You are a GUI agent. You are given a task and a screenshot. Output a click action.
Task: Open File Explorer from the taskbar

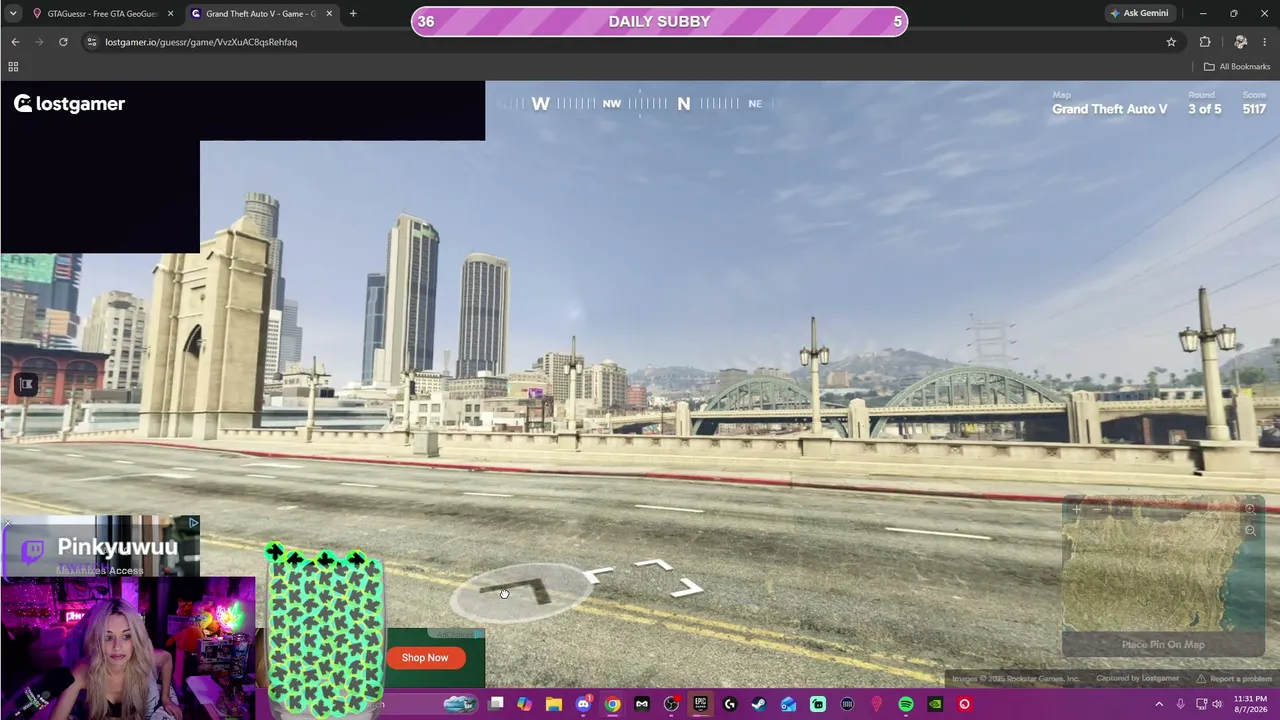[x=554, y=704]
